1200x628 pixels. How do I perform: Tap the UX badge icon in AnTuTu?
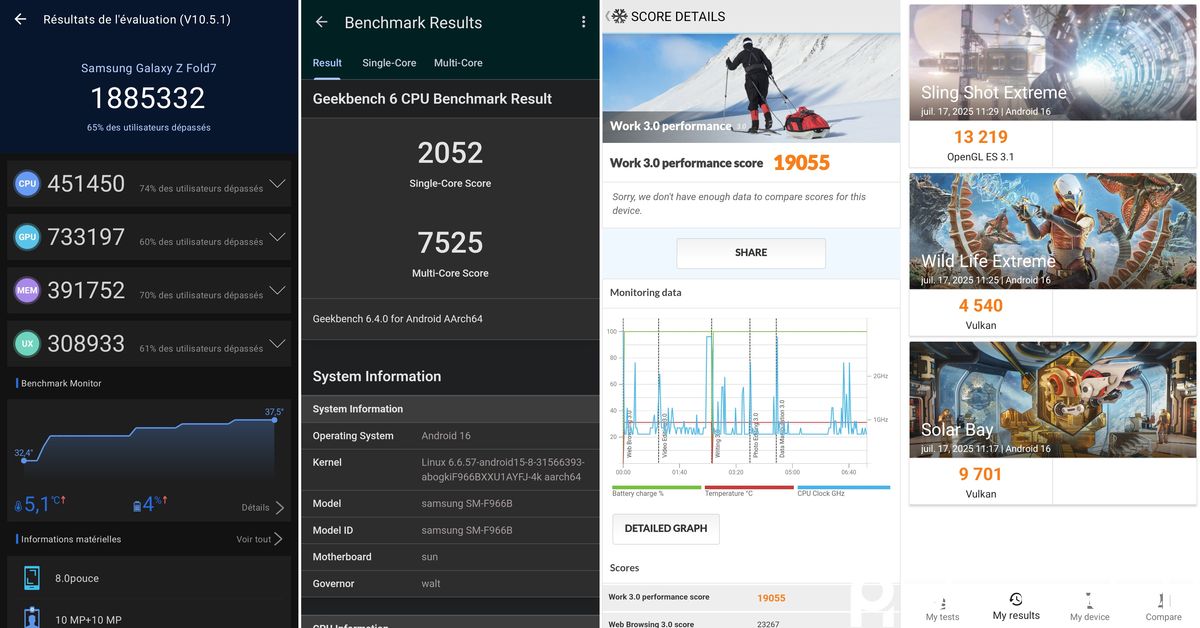point(27,344)
